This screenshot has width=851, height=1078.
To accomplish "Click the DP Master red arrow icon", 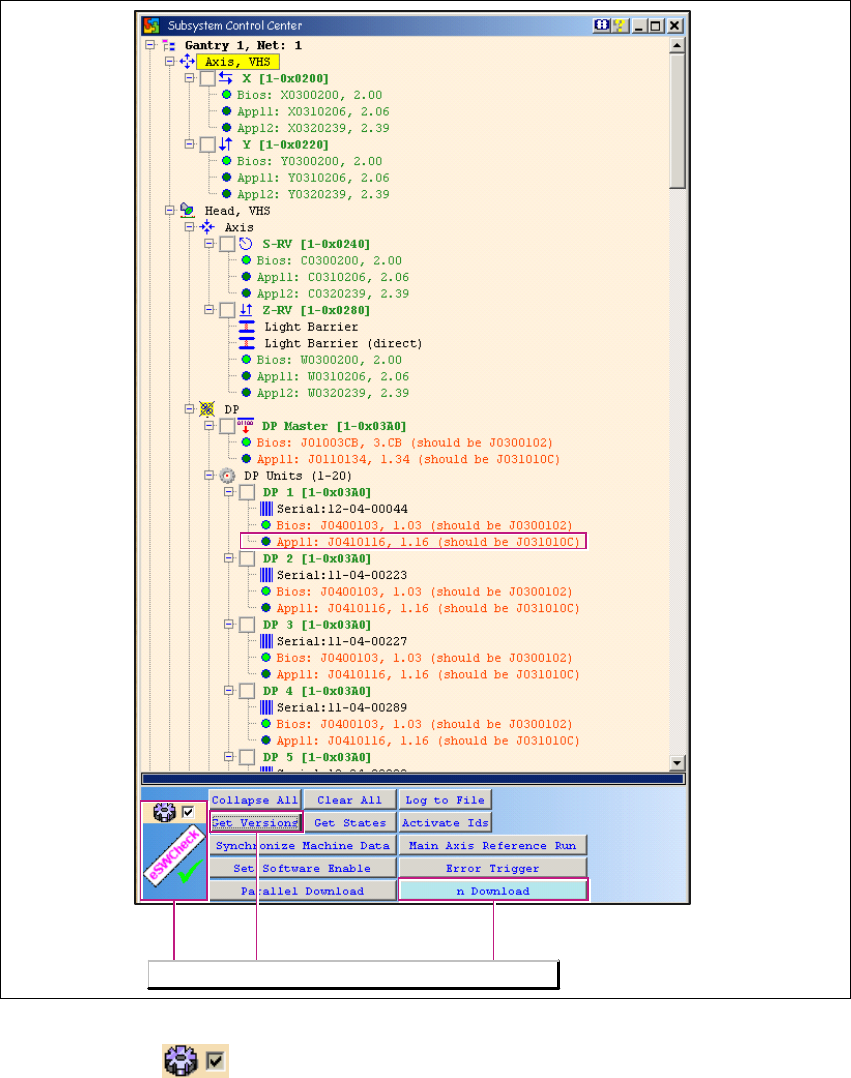I will coord(245,426).
